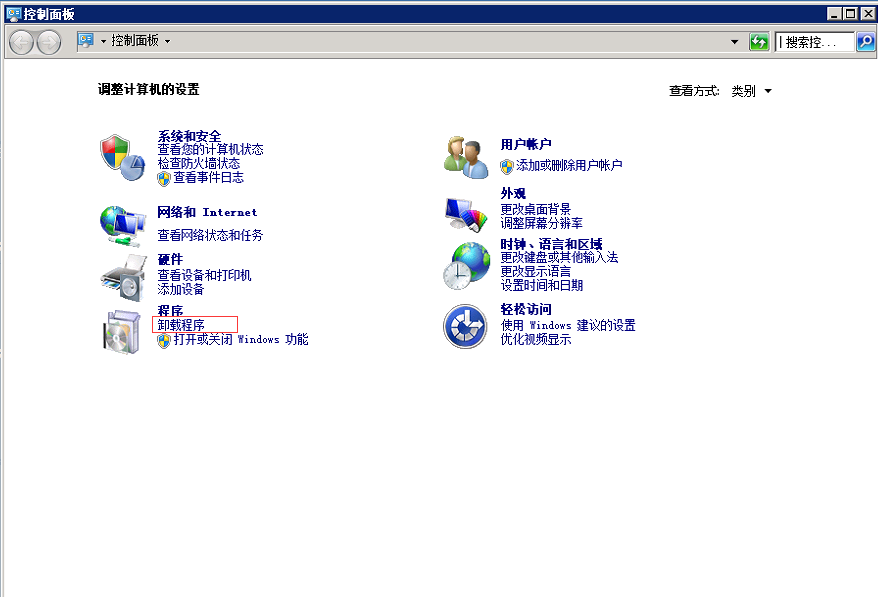Focus the Control Panel search box
Image resolution: width=878 pixels, height=597 pixels.
(x=814, y=41)
